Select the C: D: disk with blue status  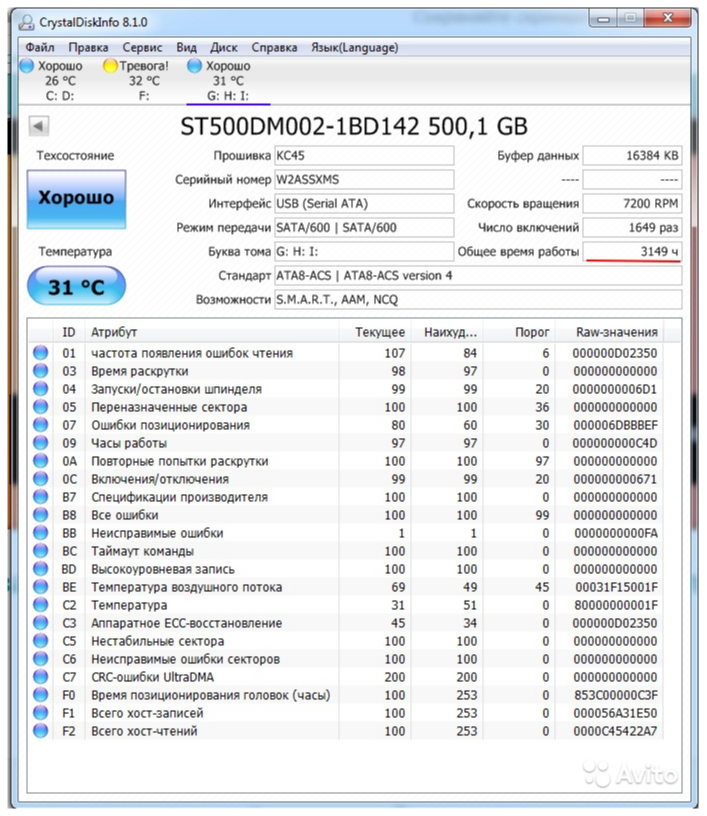pos(52,81)
